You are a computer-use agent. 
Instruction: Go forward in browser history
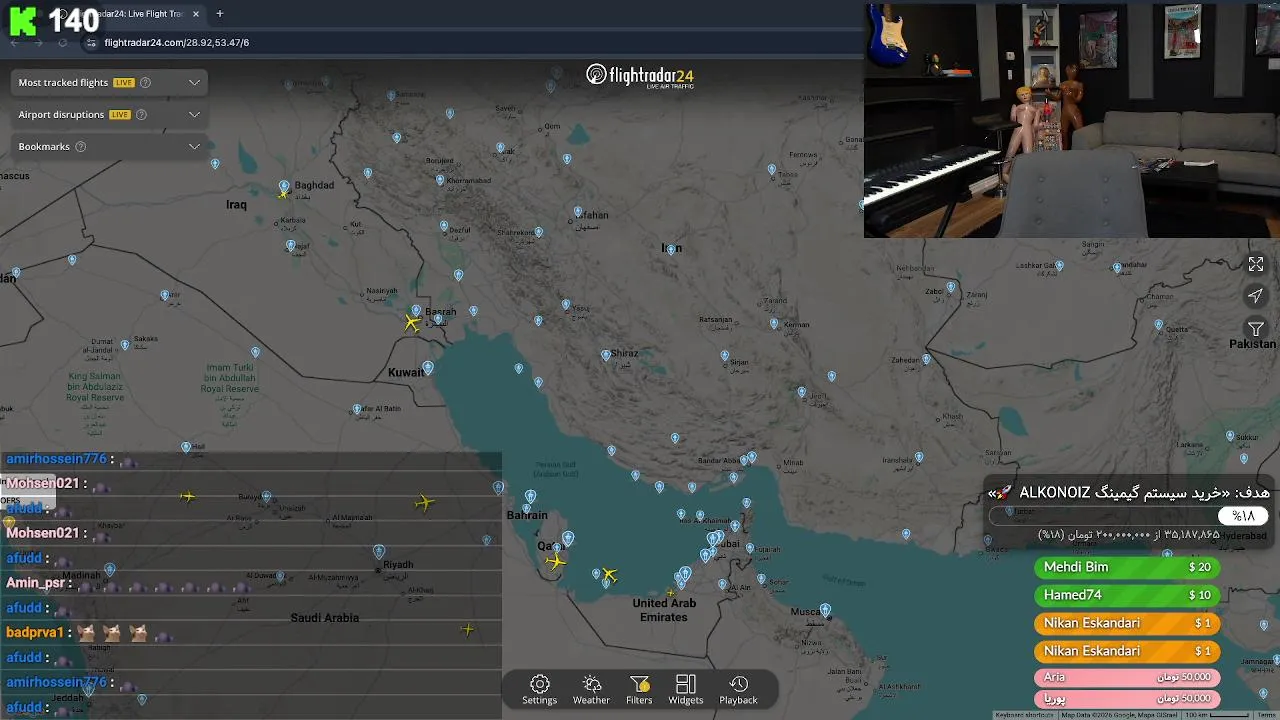(x=38, y=43)
